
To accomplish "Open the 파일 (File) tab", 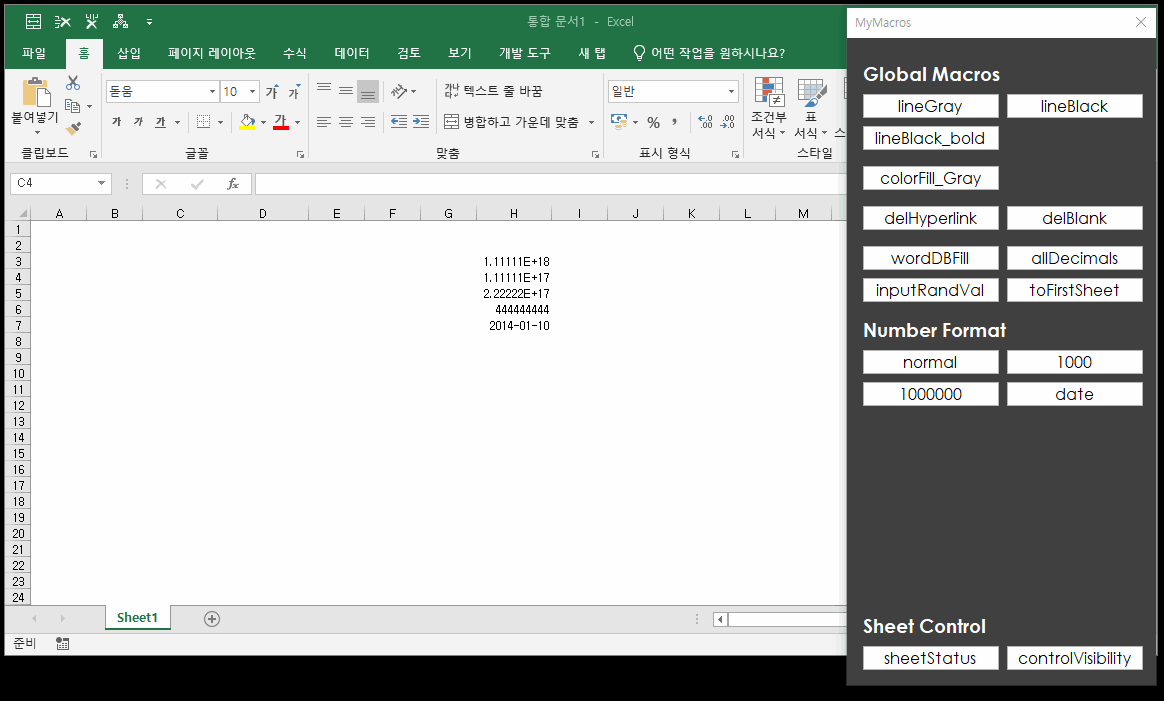I will [34, 53].
